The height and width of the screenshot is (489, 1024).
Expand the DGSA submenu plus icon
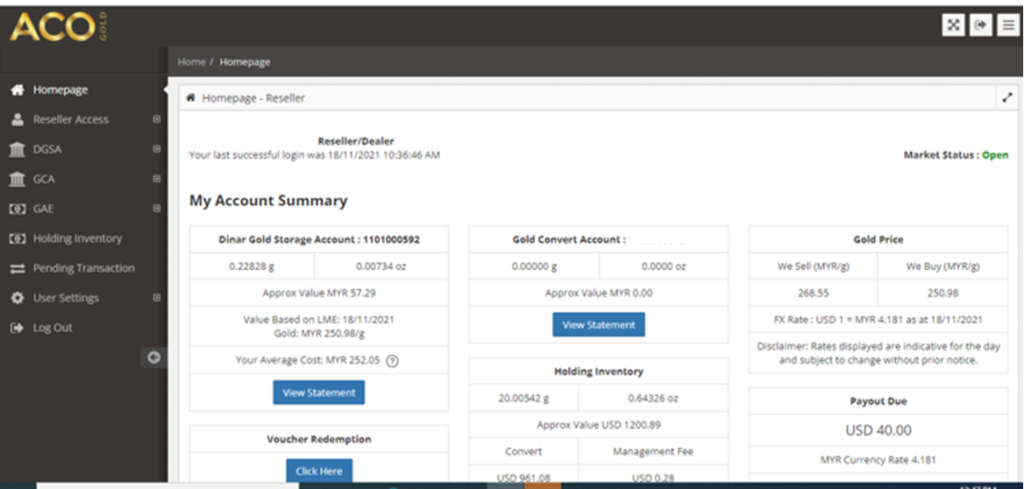[156, 149]
